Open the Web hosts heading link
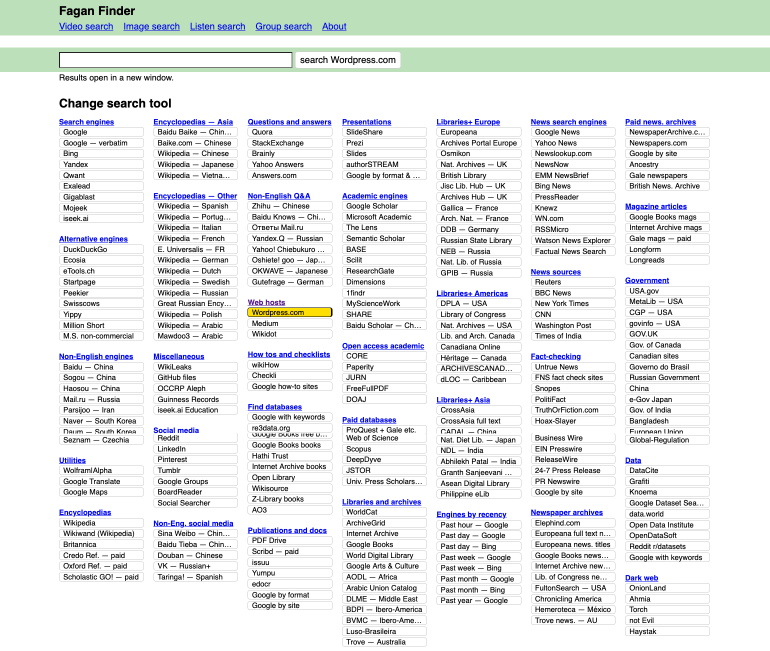The width and height of the screenshot is (770, 651). (x=266, y=302)
